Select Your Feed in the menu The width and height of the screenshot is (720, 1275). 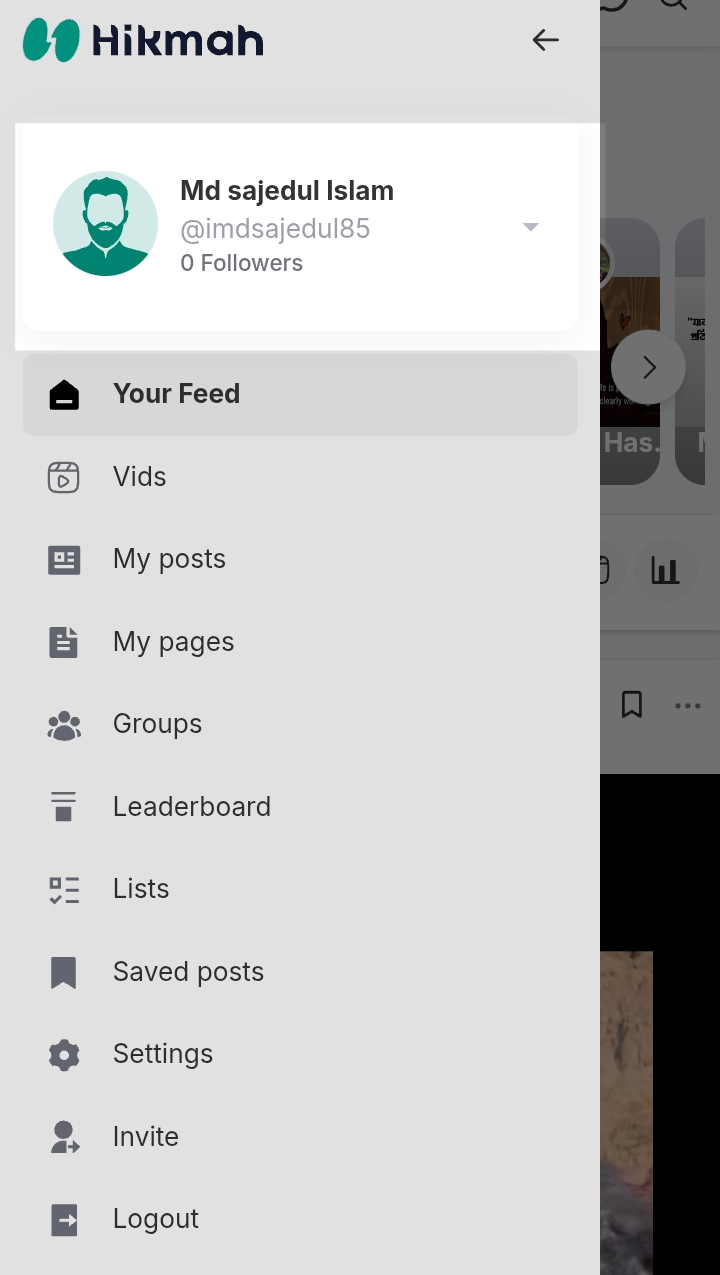click(176, 394)
